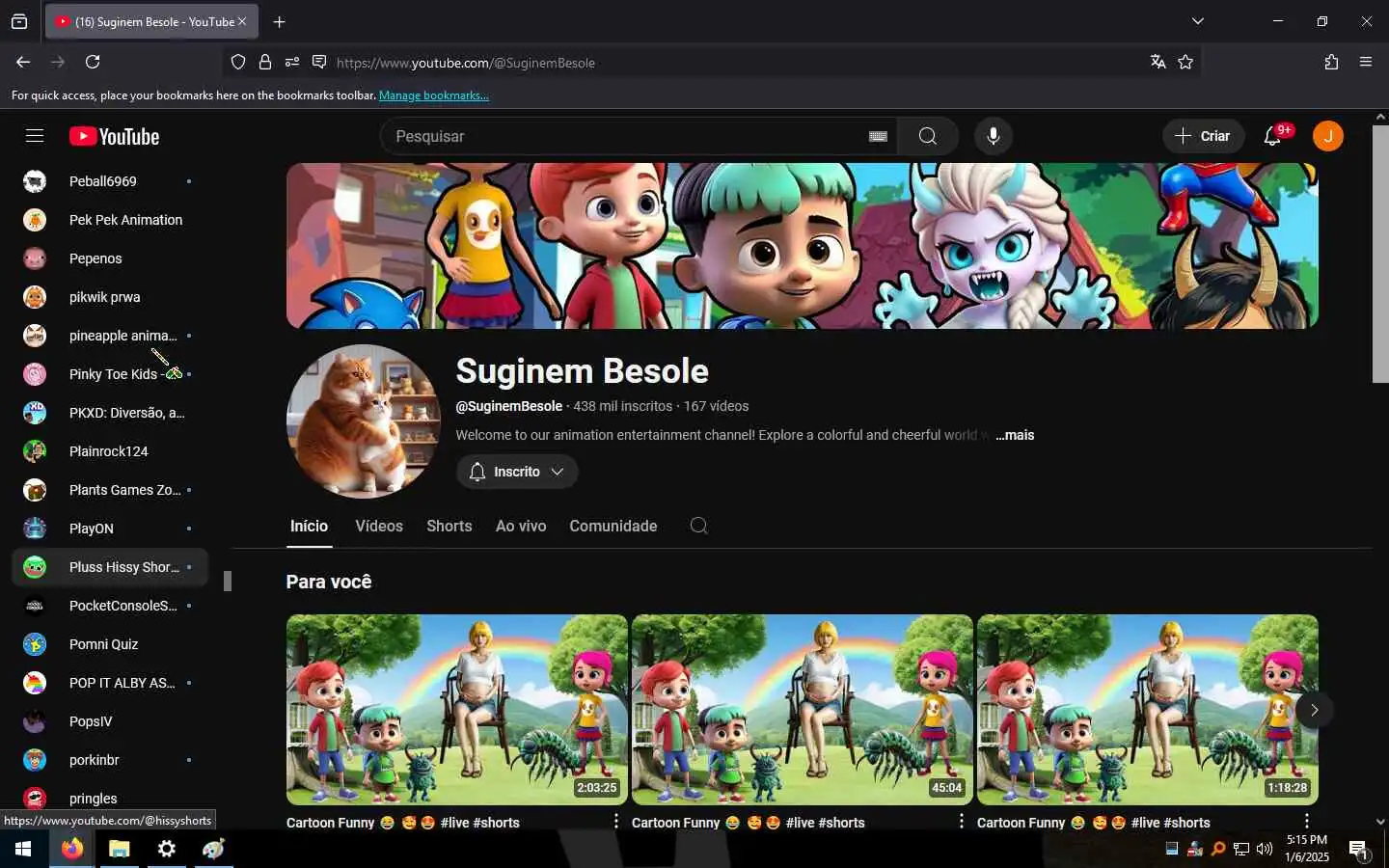The height and width of the screenshot is (868, 1389).
Task: Switch to the Início tab
Action: point(310,526)
